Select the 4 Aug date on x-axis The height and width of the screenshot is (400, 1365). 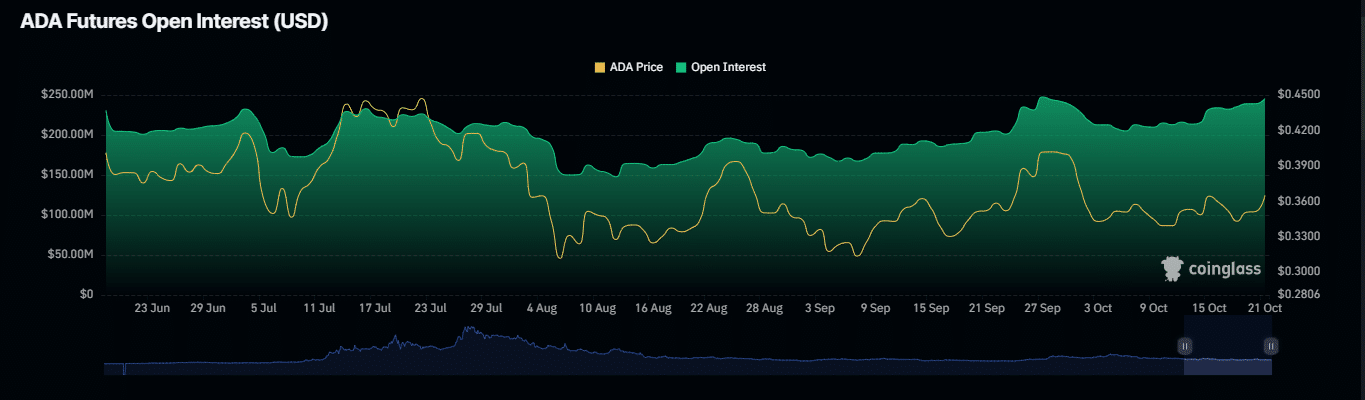tap(542, 309)
